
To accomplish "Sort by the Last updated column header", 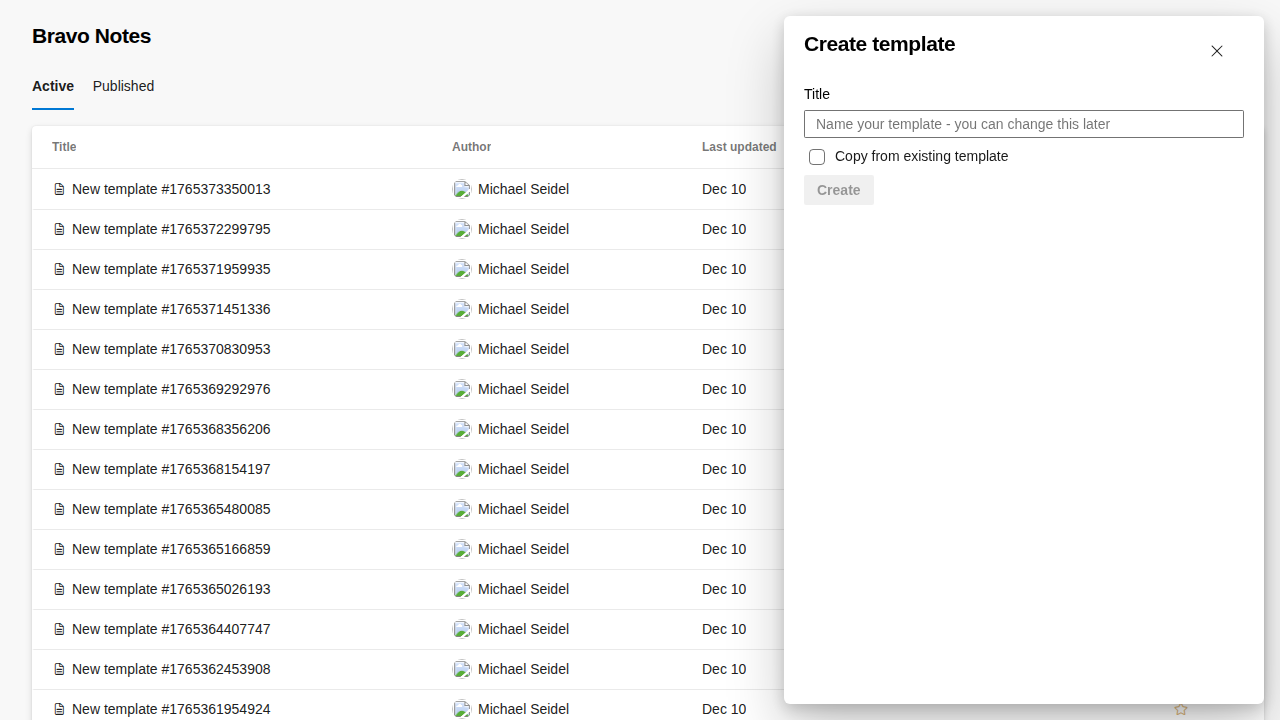I will pos(738,147).
